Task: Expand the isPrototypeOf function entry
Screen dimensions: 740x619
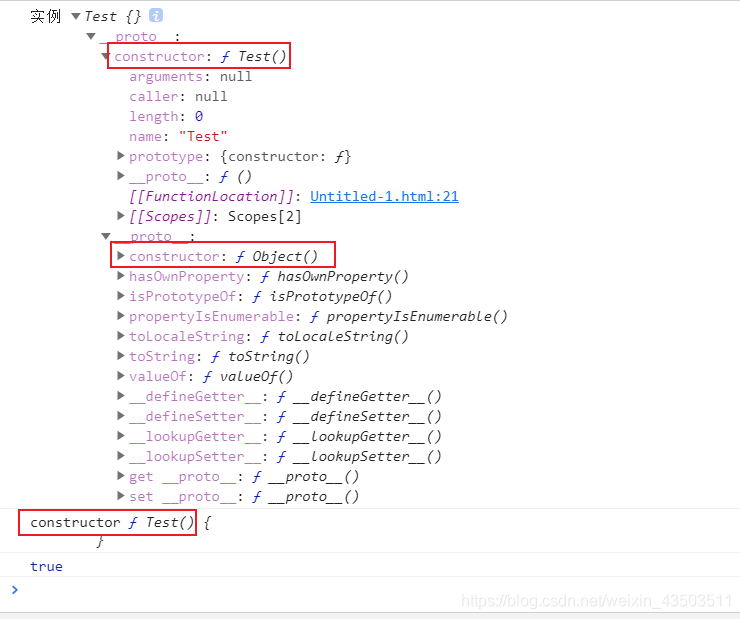Action: point(121,296)
